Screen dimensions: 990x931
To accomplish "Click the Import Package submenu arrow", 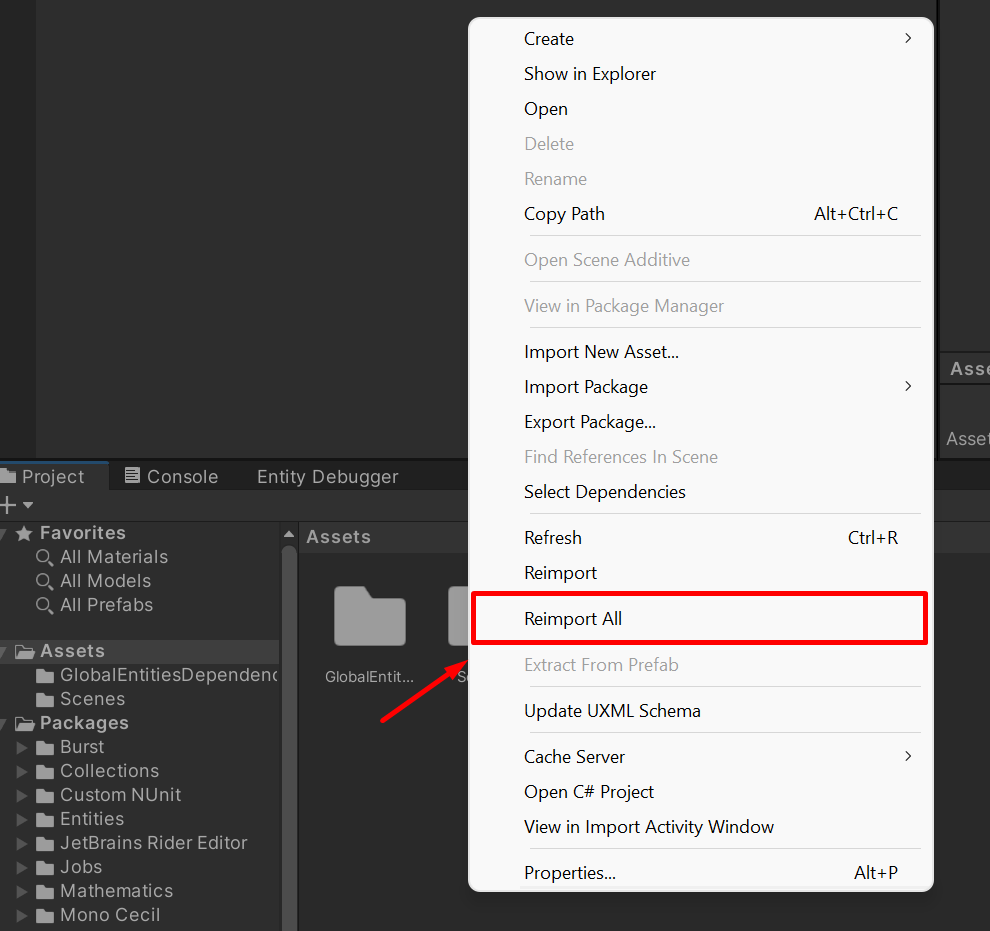I will click(x=908, y=386).
